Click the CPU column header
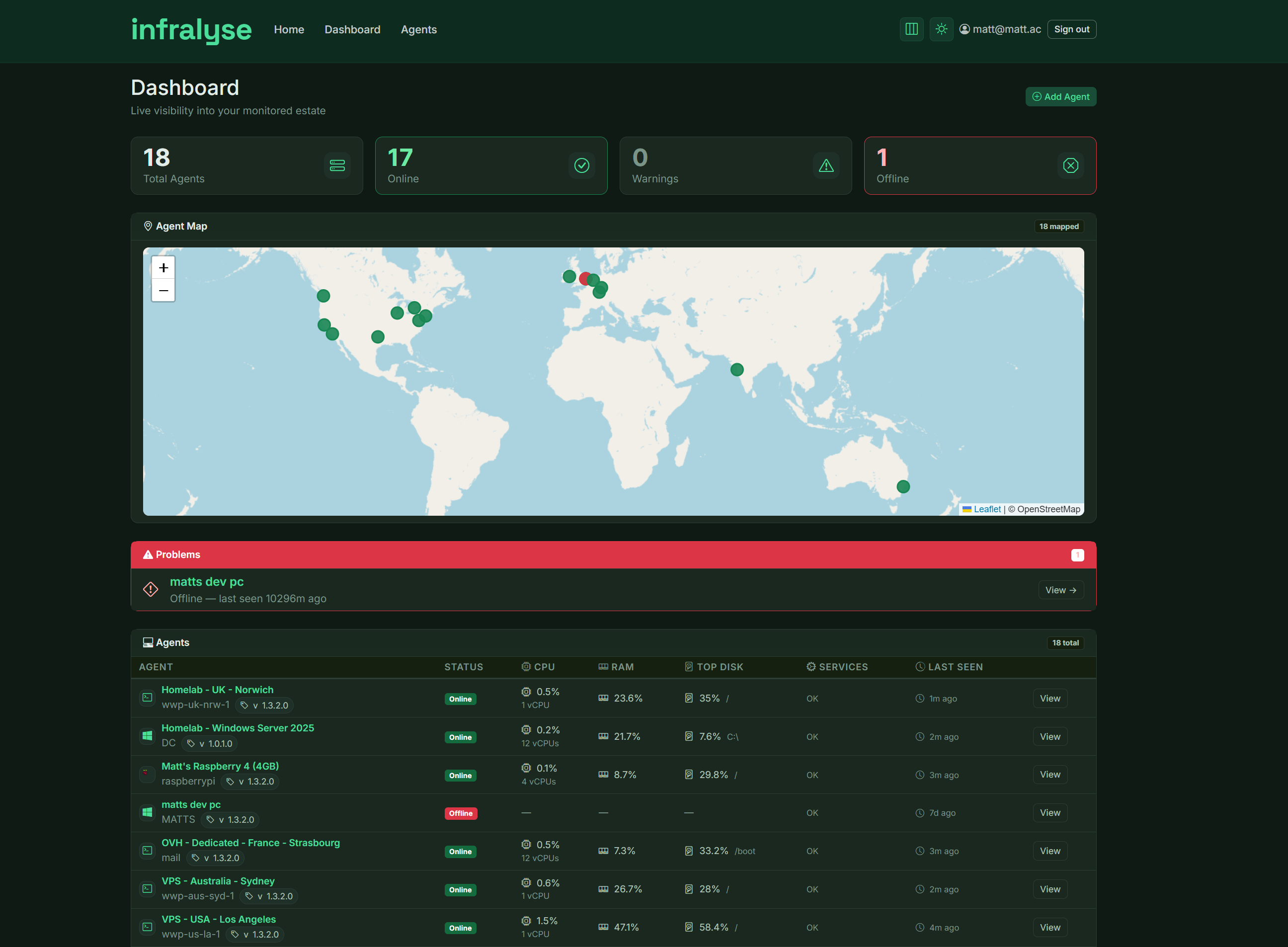Viewport: 1288px width, 947px height. pos(538,667)
